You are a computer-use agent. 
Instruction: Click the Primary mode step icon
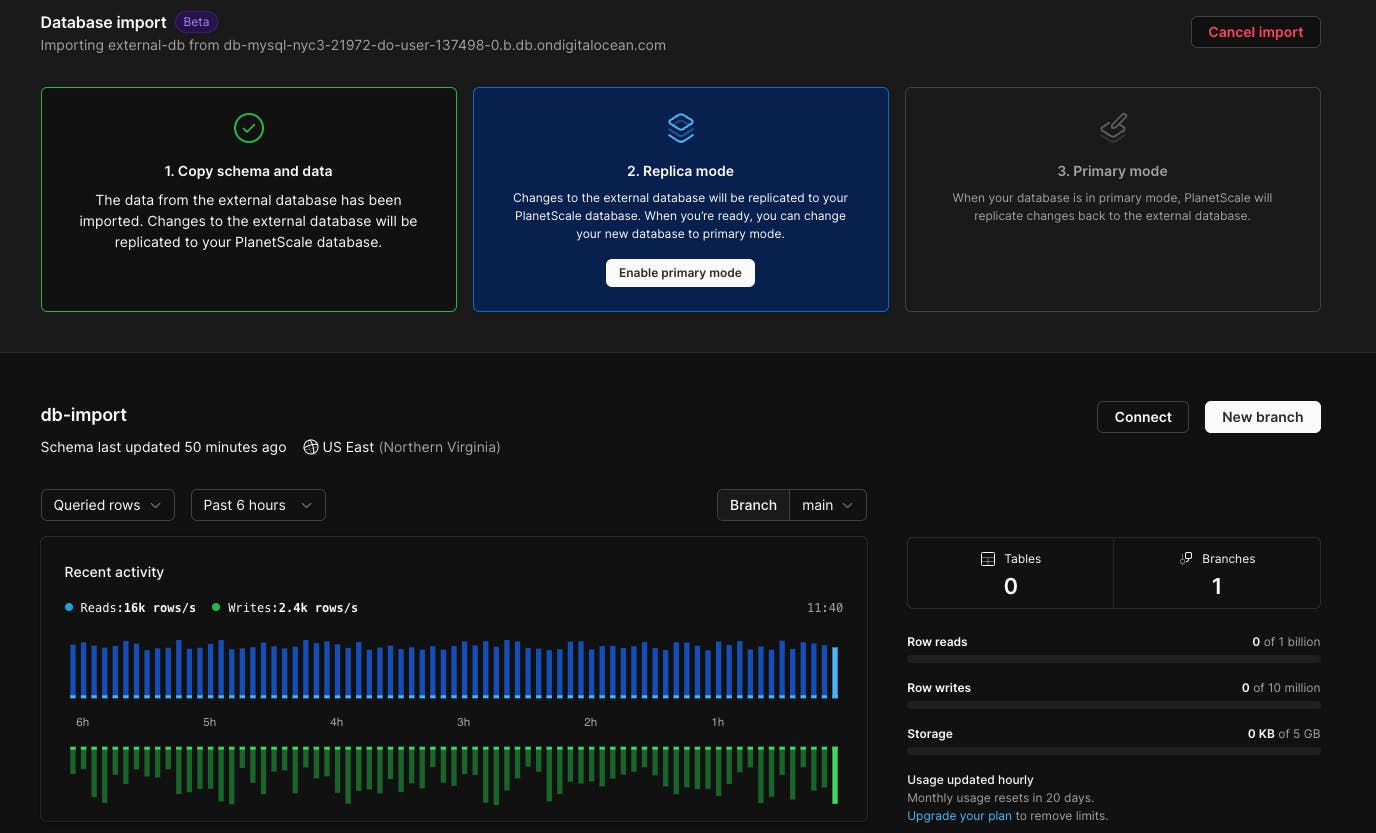click(x=1112, y=127)
